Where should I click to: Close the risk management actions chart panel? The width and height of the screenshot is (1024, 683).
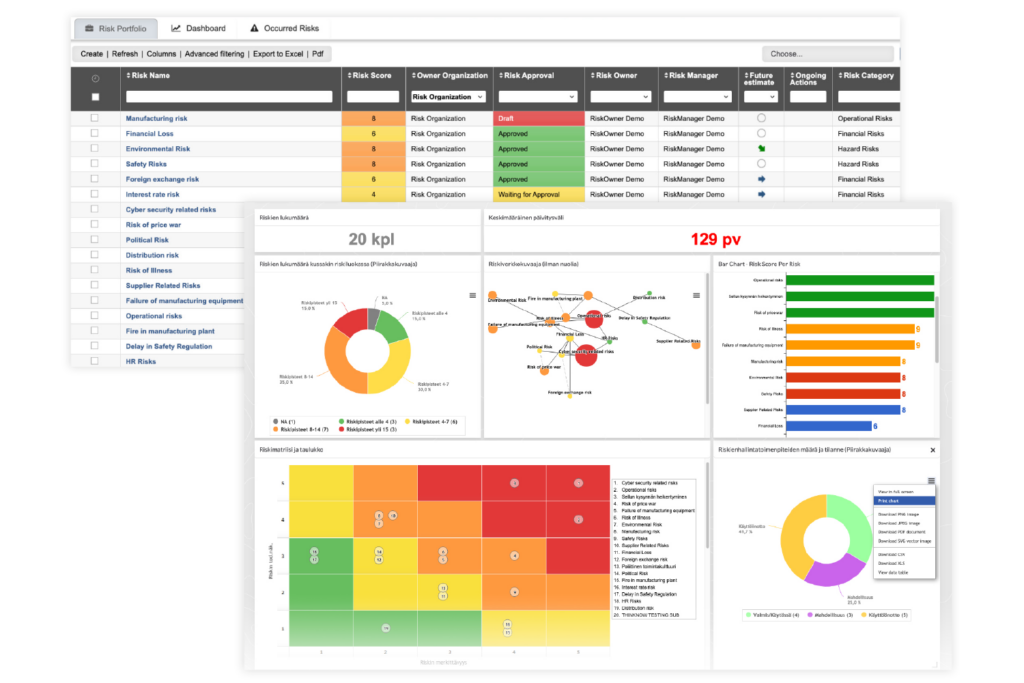pos(932,451)
